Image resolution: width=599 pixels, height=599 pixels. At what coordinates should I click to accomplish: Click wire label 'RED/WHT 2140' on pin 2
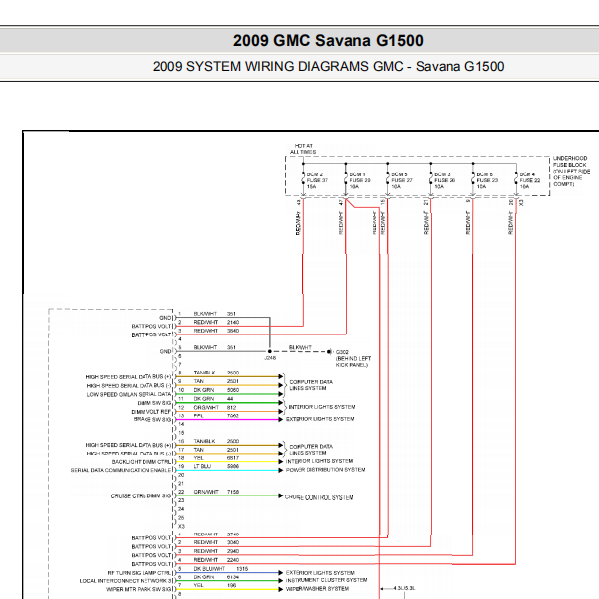pyautogui.click(x=216, y=322)
